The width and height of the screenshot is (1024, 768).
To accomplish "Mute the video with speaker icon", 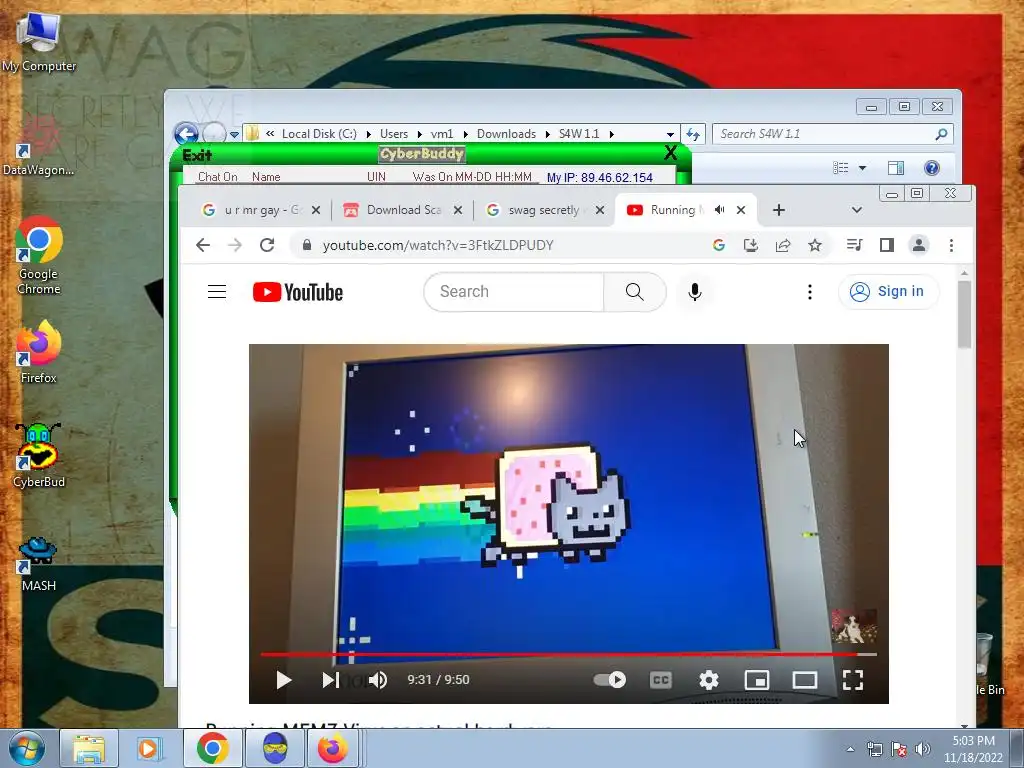I will 377,680.
